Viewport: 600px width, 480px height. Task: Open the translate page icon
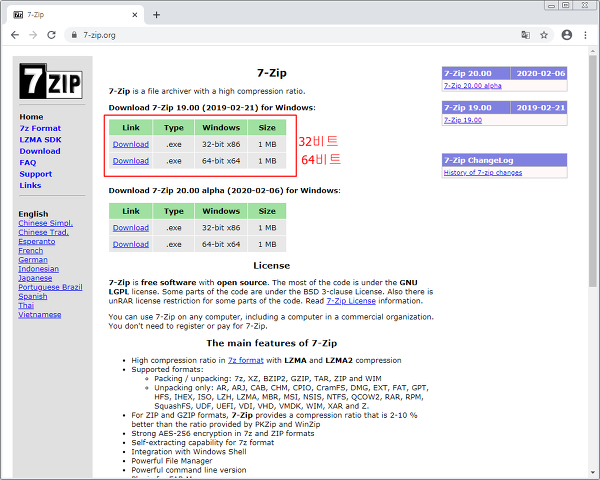[x=525, y=35]
